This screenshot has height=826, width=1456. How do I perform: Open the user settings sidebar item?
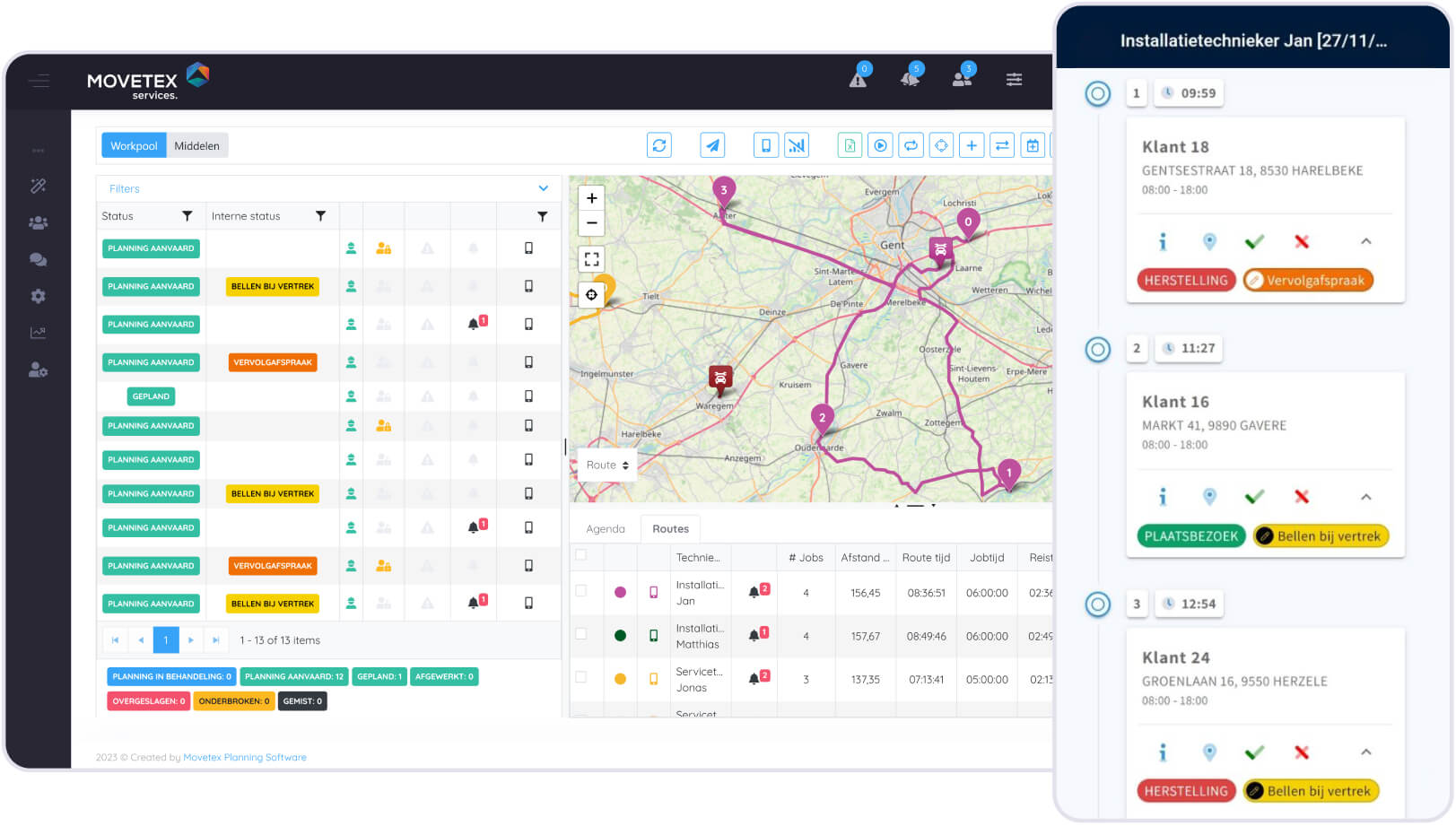[x=38, y=370]
